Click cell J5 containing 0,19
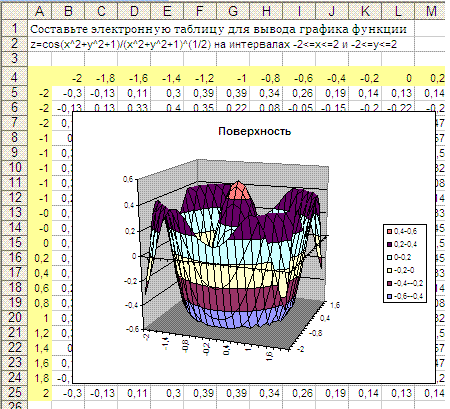Viewport: 450px width, 409px height. [332, 93]
